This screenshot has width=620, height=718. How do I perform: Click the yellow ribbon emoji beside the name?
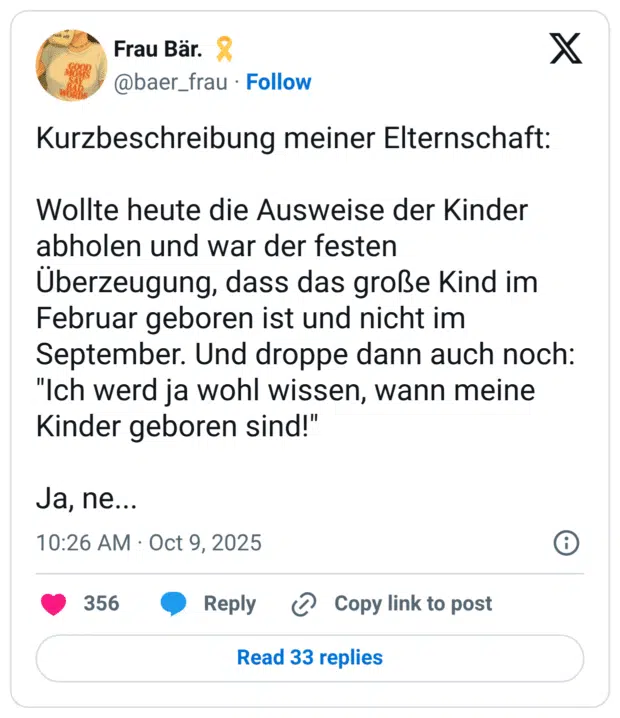224,49
